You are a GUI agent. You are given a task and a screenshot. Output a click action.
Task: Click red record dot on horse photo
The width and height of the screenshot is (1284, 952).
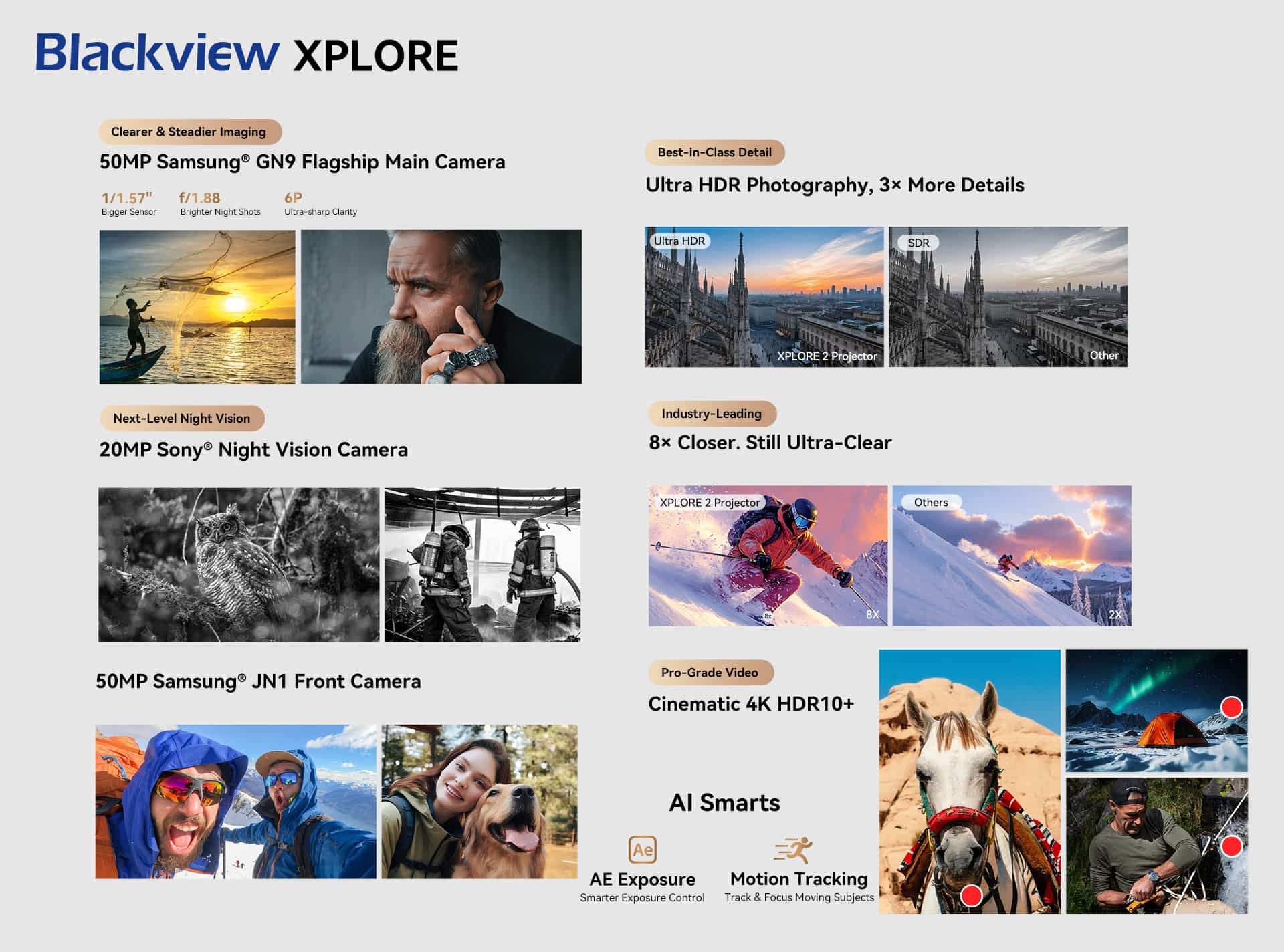tap(970, 895)
